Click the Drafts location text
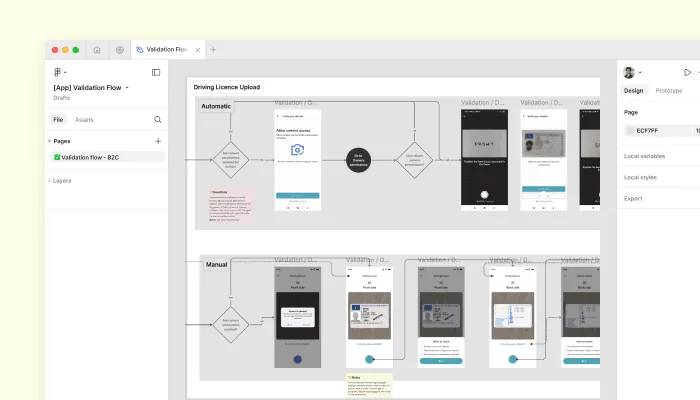The image size is (700, 400). pos(62,98)
